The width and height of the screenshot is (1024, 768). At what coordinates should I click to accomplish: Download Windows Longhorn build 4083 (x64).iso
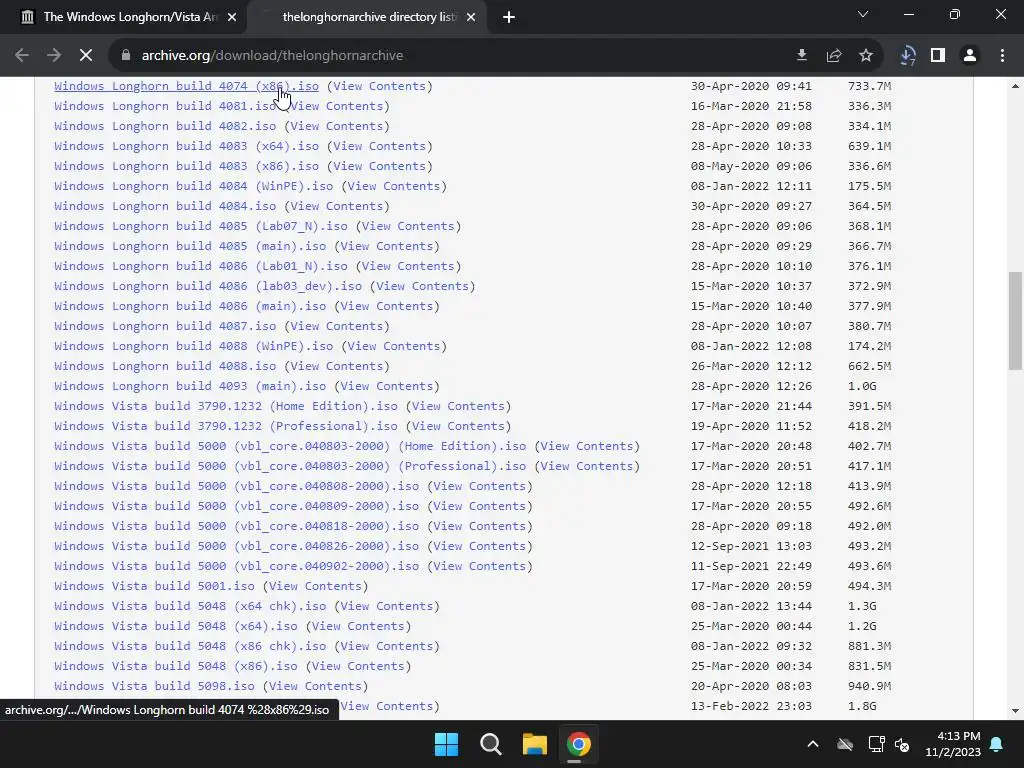pos(186,146)
